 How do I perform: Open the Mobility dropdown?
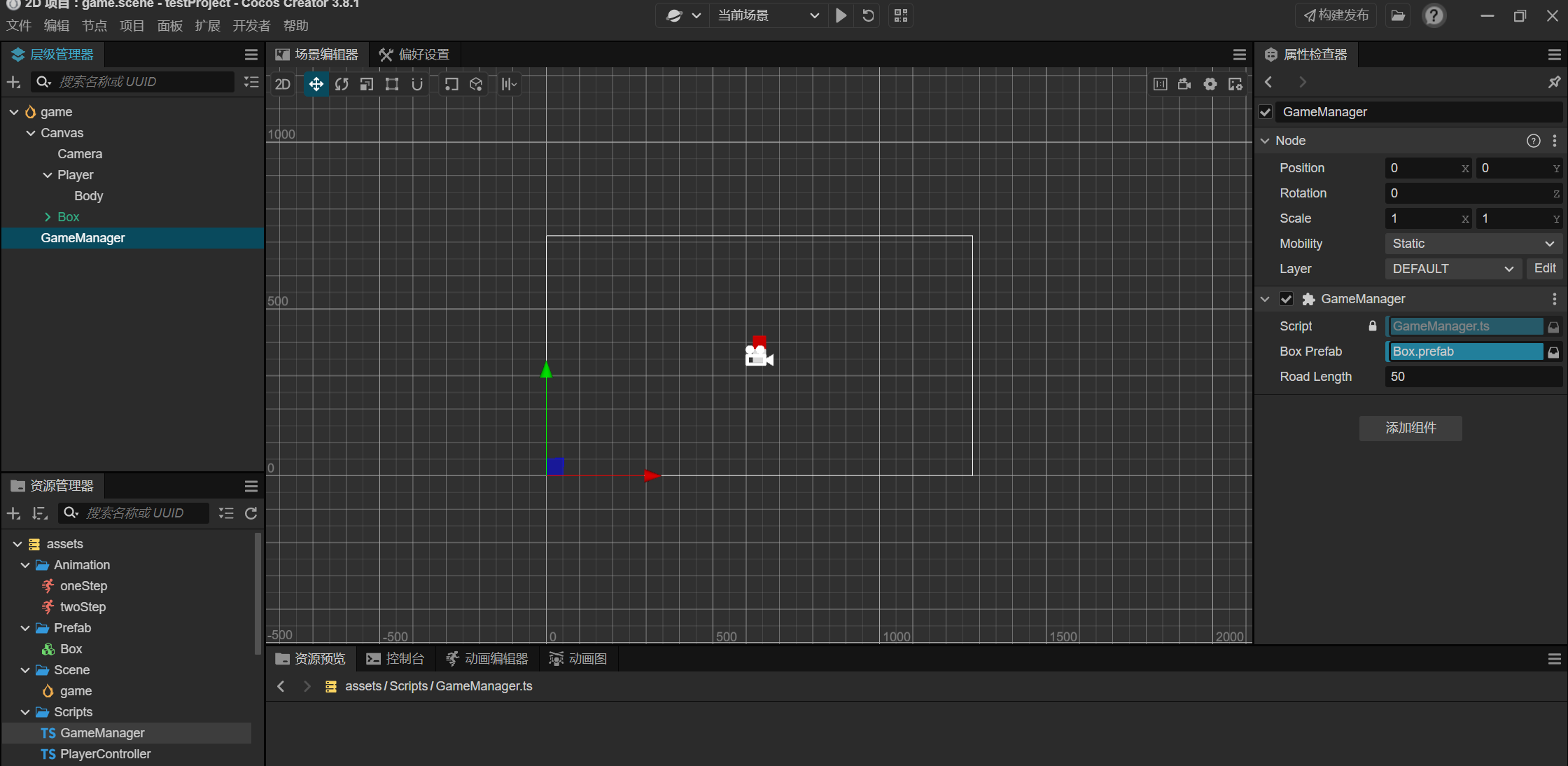tap(1473, 244)
